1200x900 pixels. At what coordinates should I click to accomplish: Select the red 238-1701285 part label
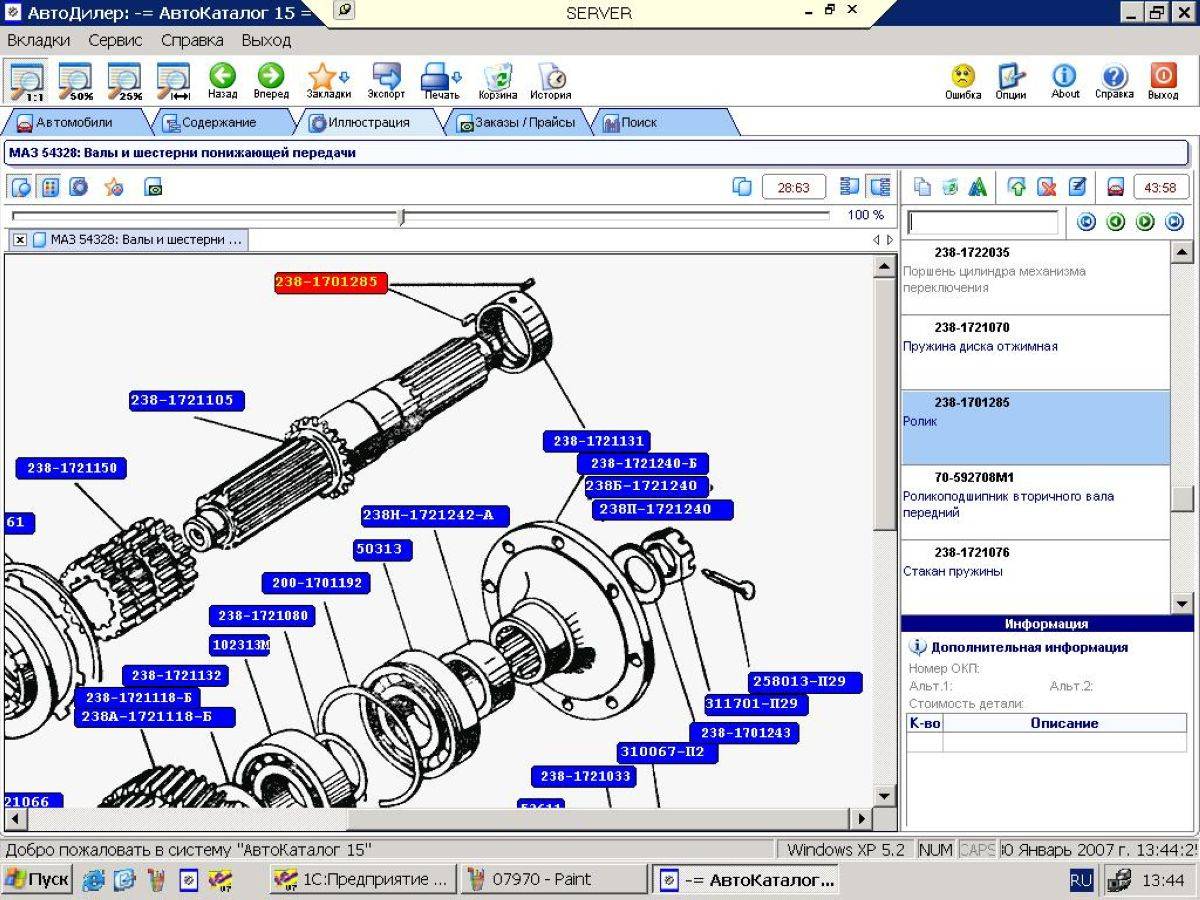pos(331,283)
